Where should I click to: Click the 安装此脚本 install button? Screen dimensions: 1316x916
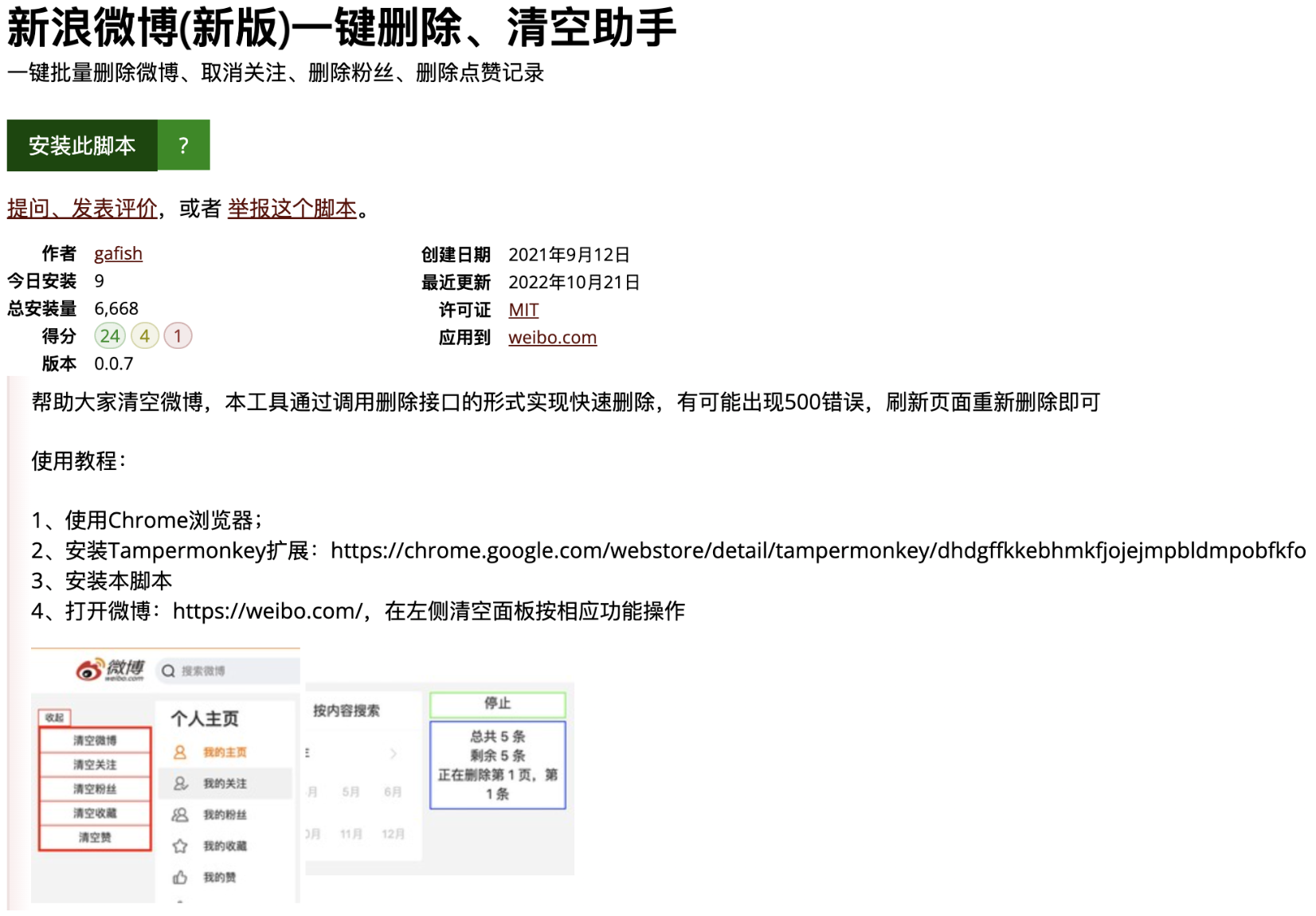coord(82,145)
